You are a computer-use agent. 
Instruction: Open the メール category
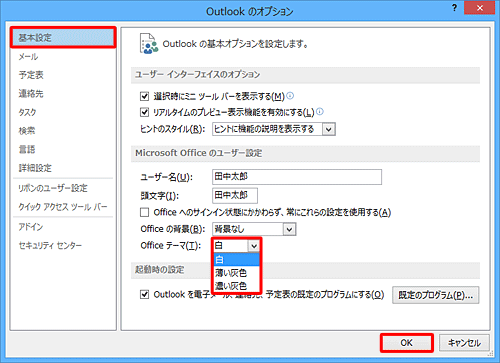coord(63,57)
